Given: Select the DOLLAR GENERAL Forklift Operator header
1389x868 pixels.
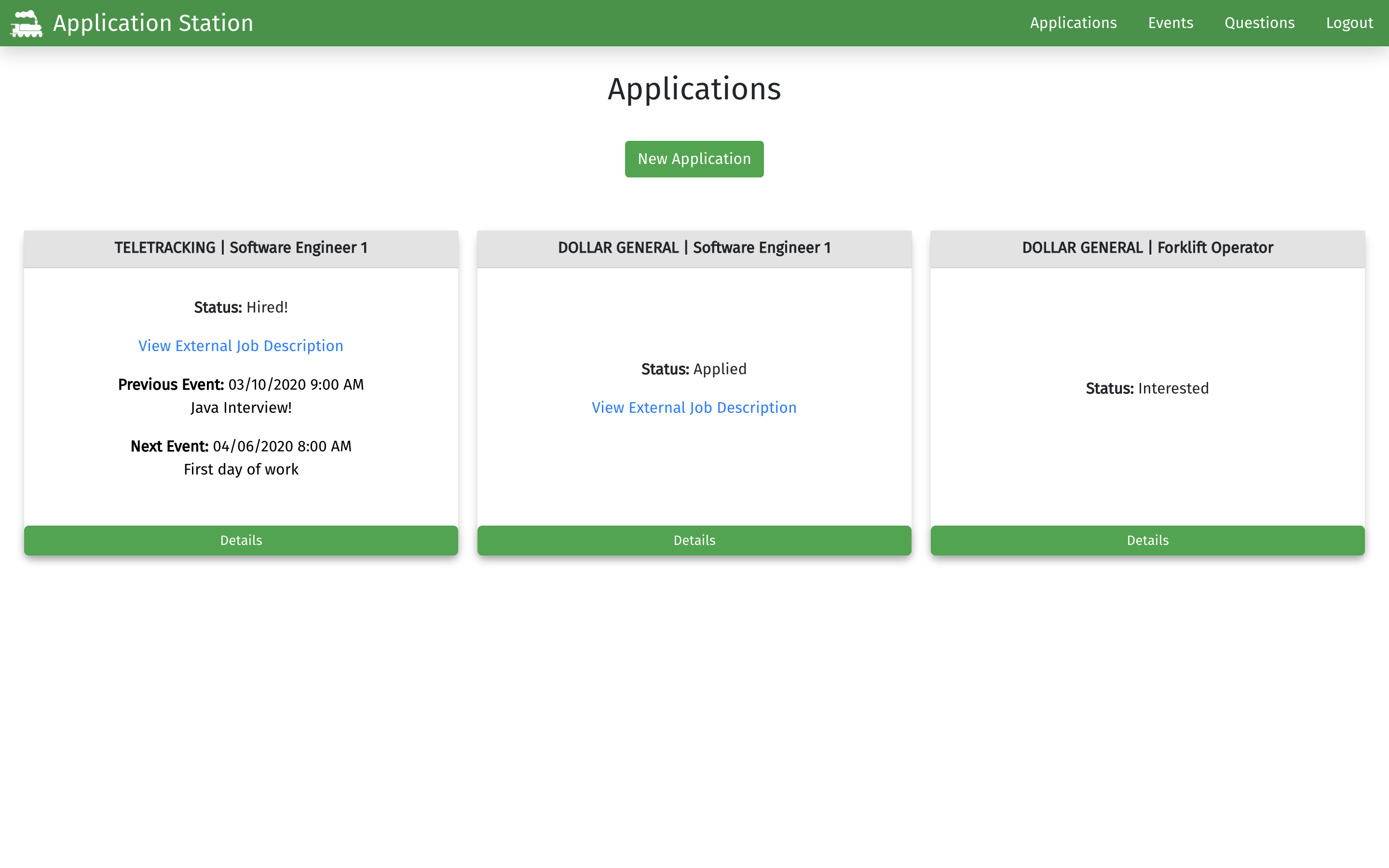Looking at the screenshot, I should 1147,248.
